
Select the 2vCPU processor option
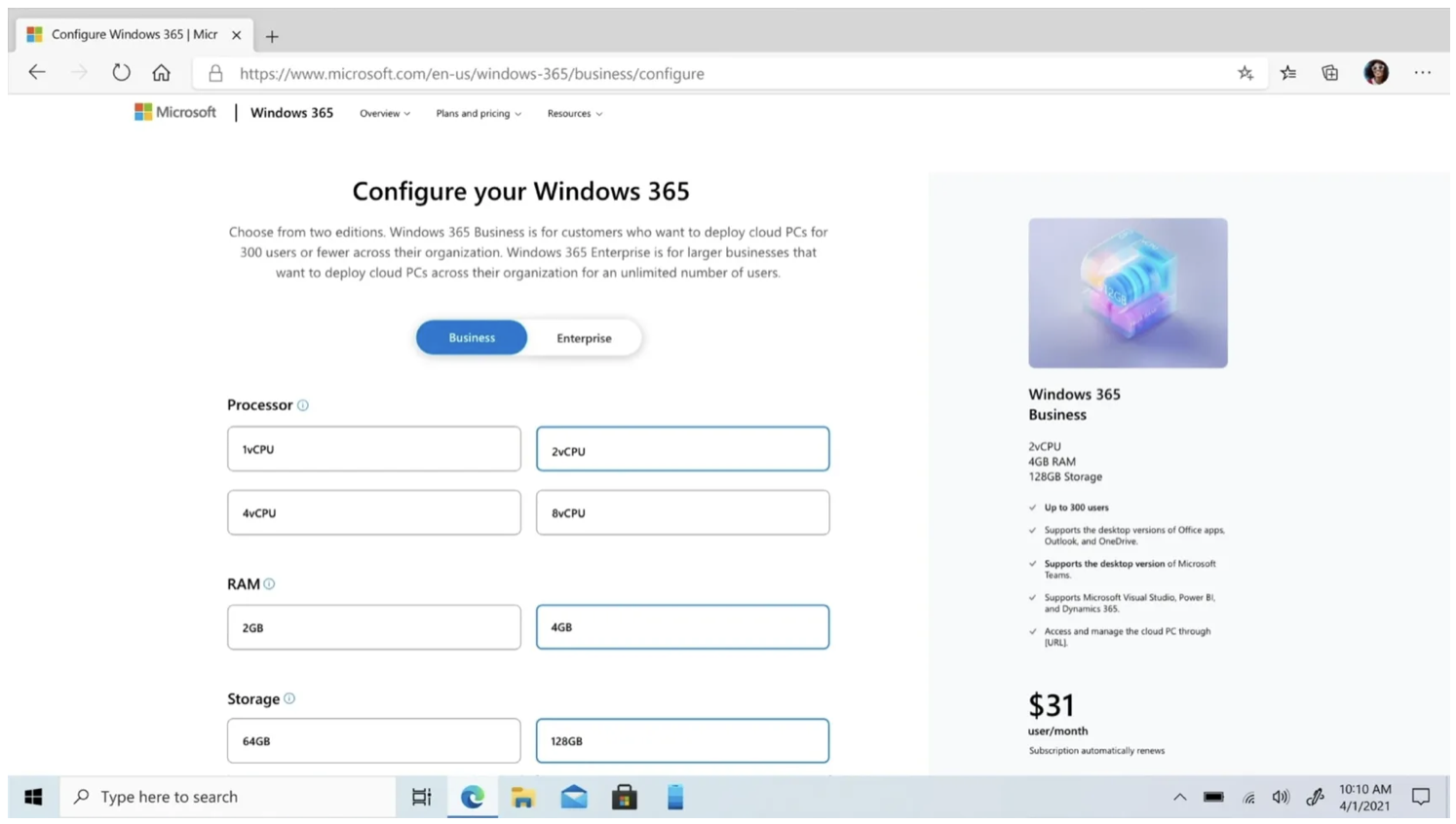click(682, 449)
